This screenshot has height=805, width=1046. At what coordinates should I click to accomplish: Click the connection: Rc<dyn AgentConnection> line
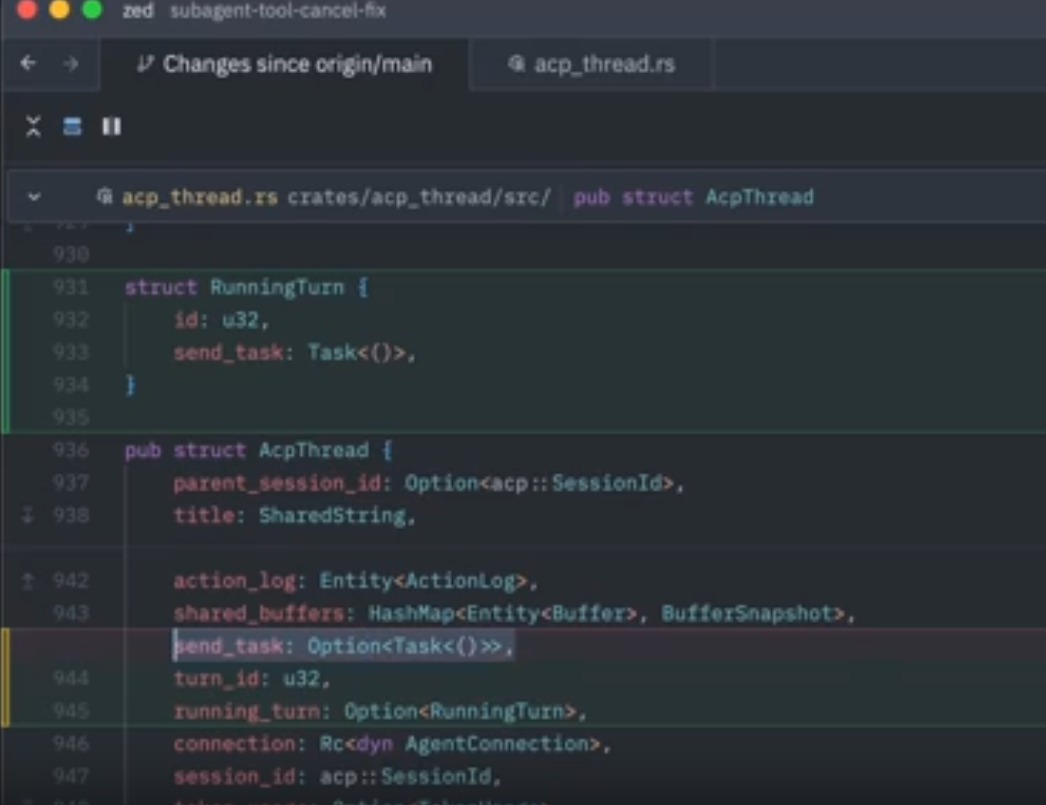point(392,744)
